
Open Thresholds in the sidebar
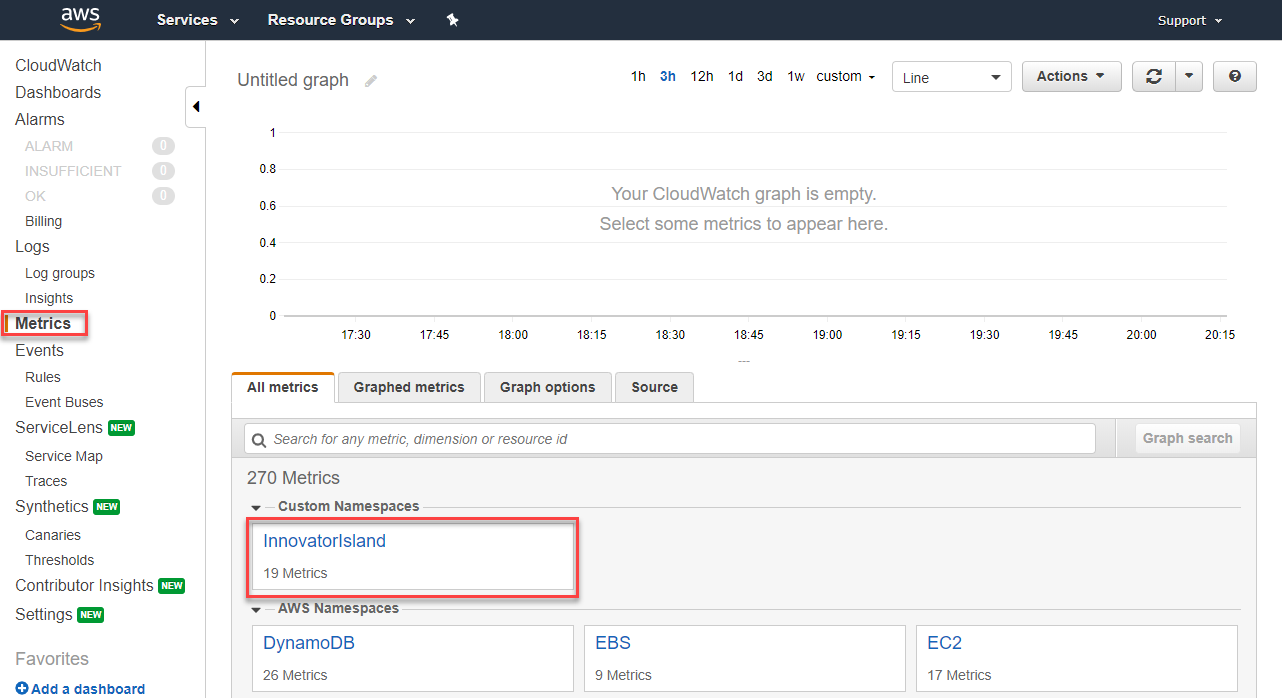pos(60,560)
